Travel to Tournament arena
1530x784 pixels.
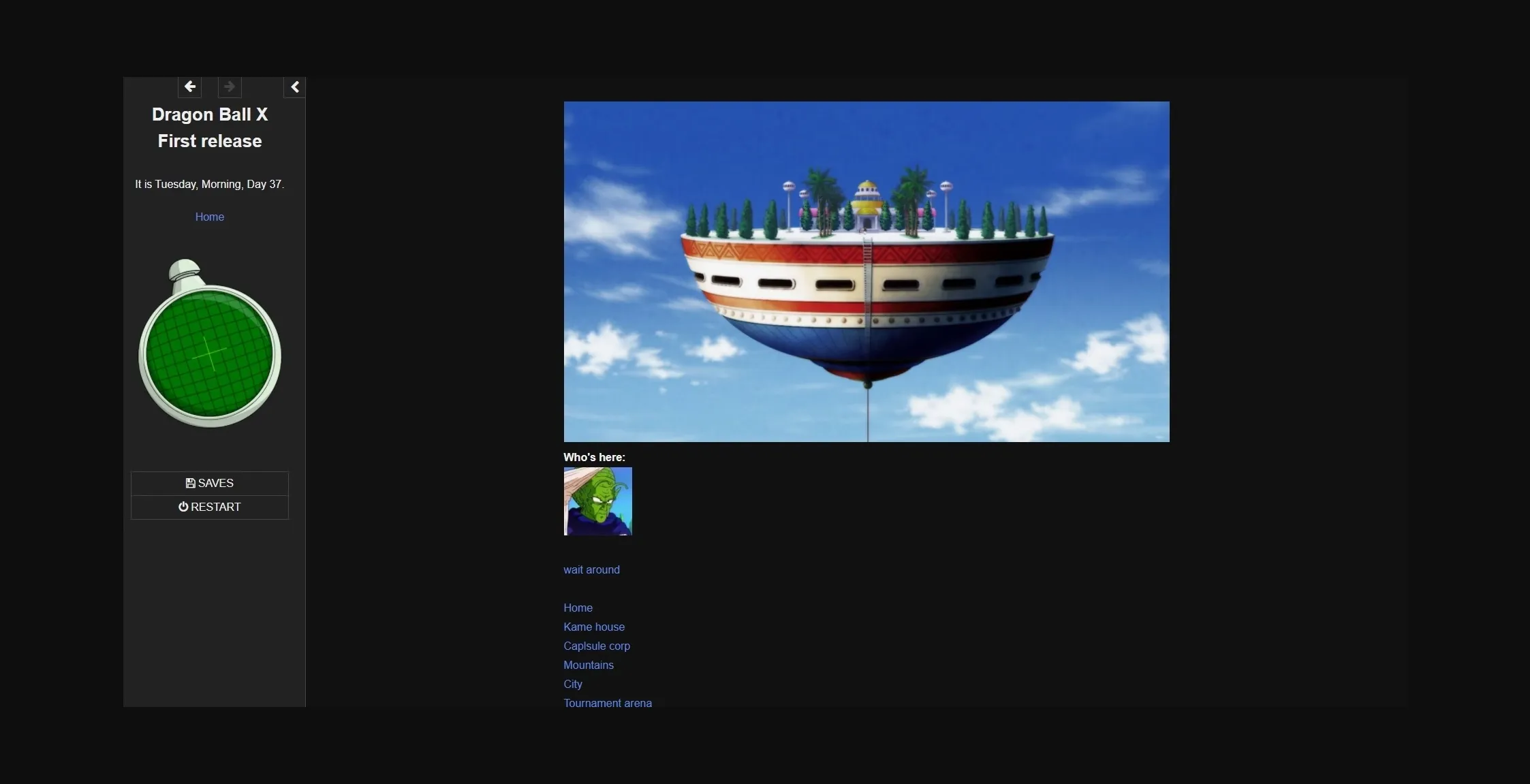607,703
